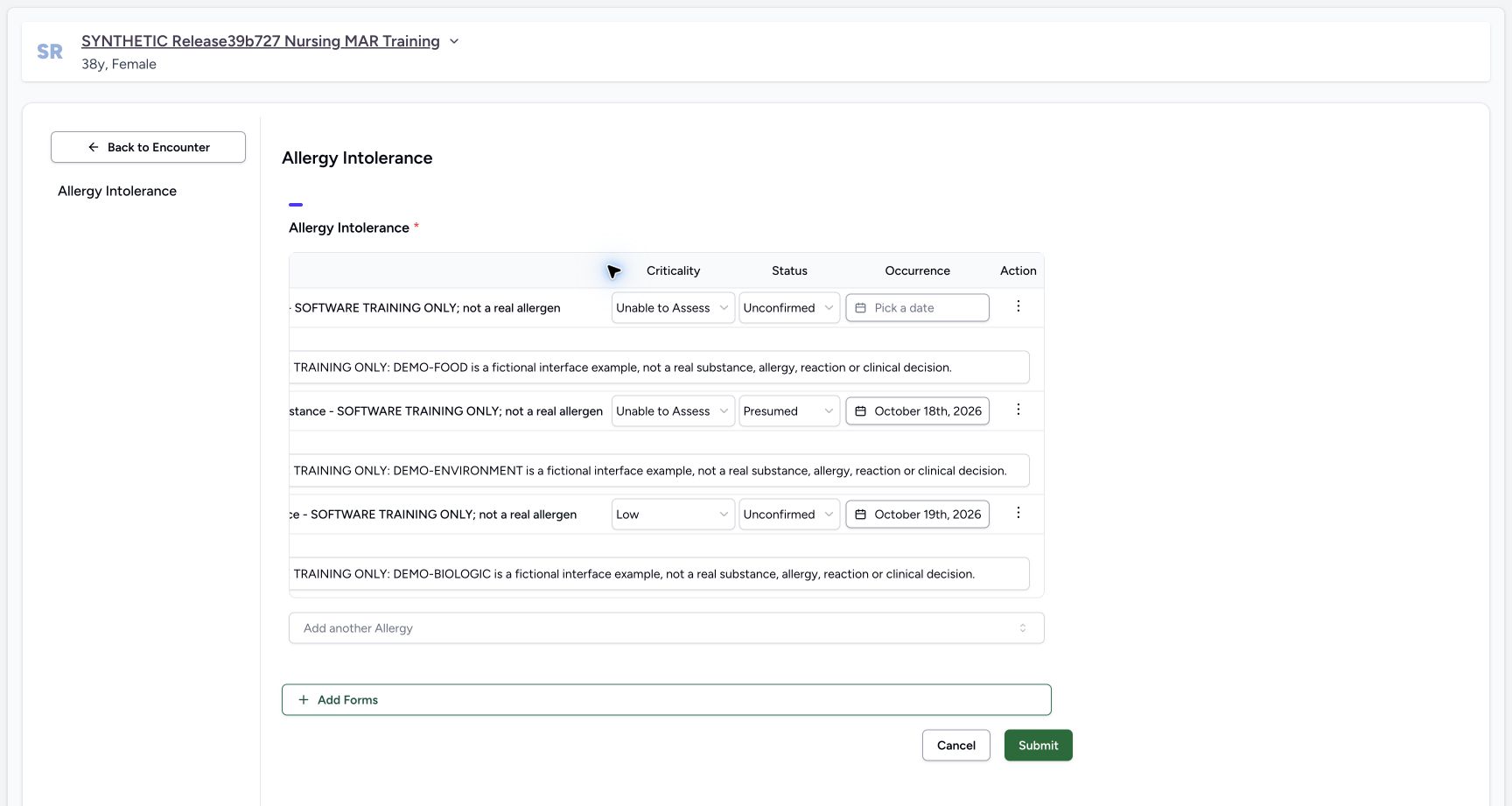Click the DEMO-BIOLOGIC note field
1512x806 pixels.
click(659, 574)
